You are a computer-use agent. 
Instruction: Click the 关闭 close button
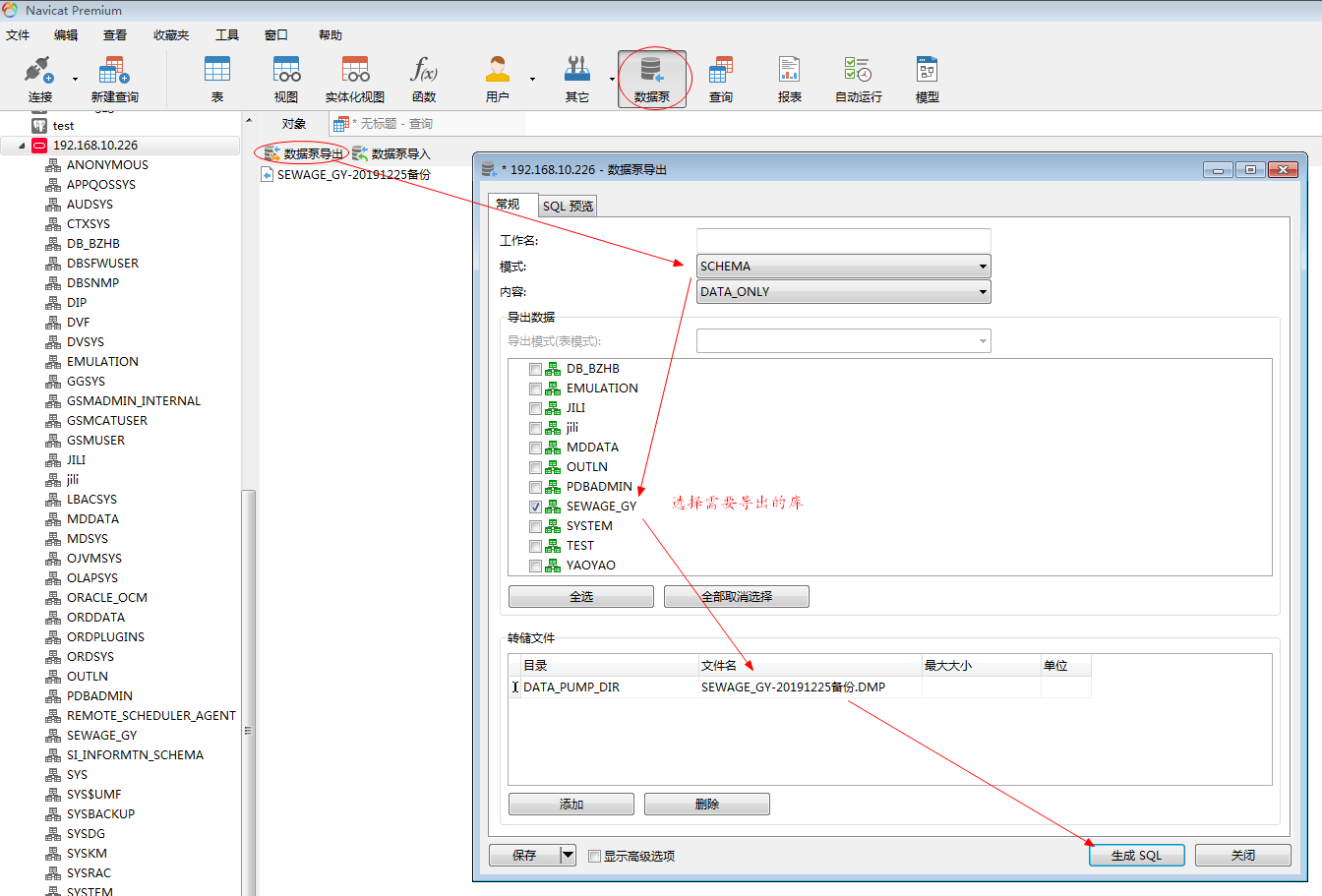(1243, 856)
